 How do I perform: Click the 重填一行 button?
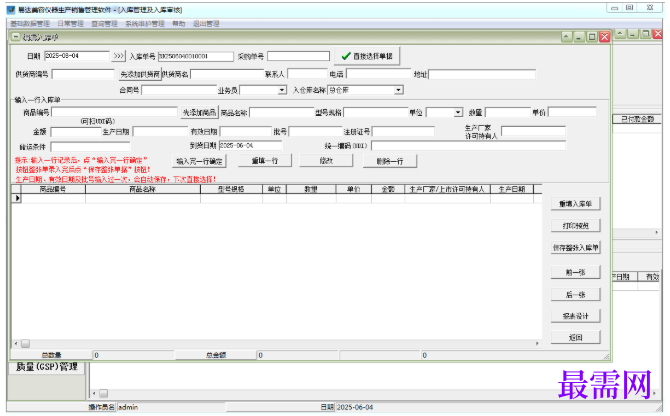pos(265,161)
